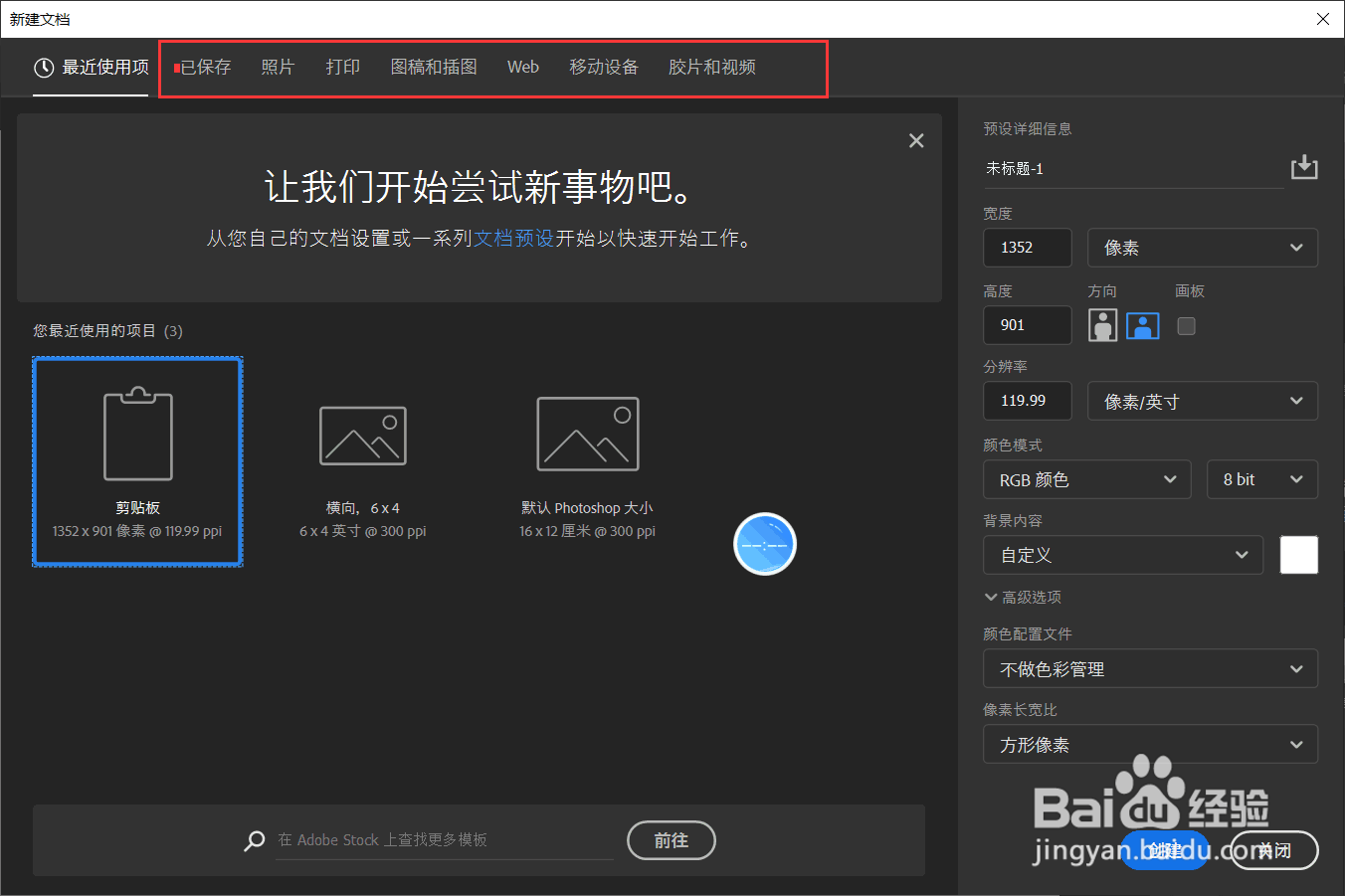Dismiss the welcome banner with the X
Viewport: 1345px width, 896px height.
click(915, 140)
